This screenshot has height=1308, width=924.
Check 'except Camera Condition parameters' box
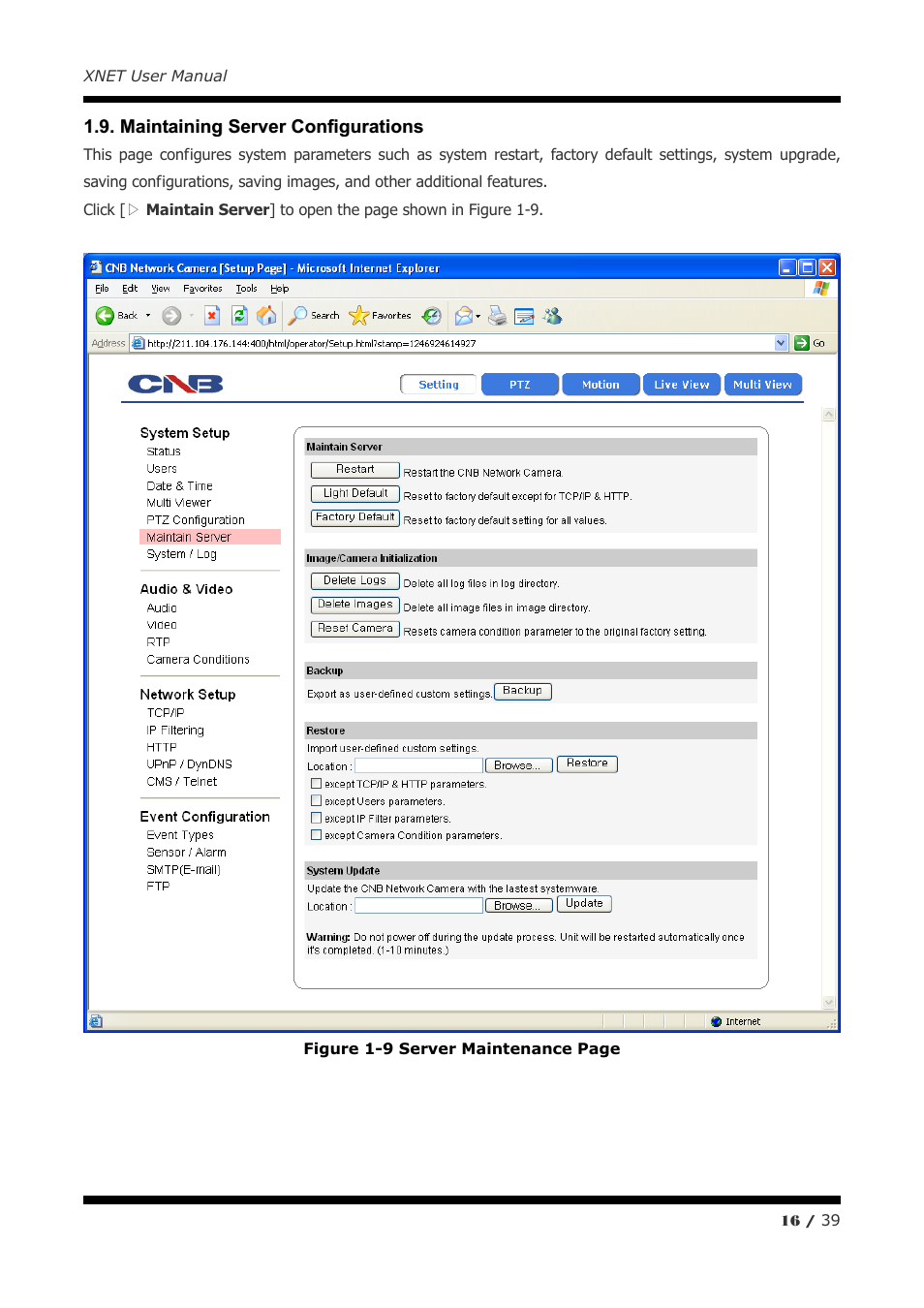[316, 835]
